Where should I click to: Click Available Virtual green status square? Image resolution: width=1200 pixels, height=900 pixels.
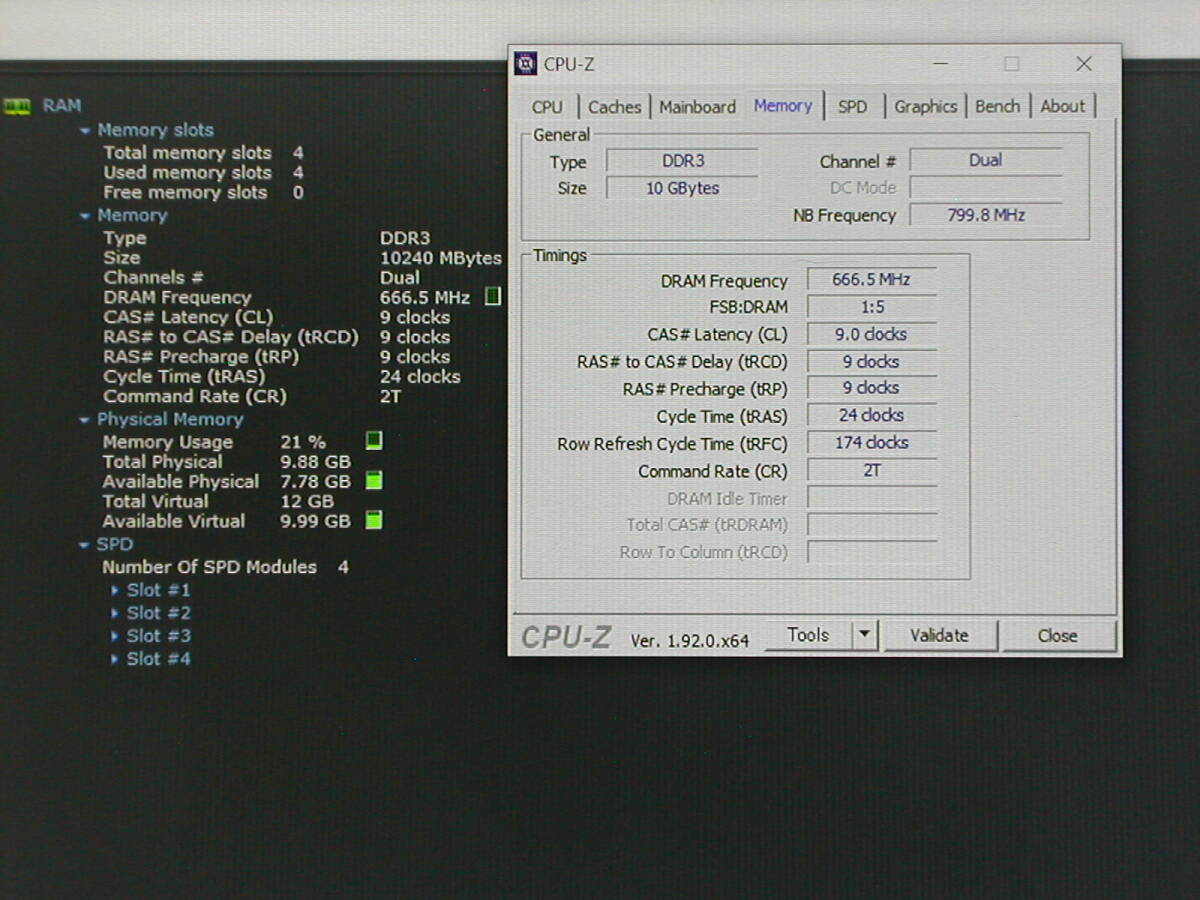[x=373, y=520]
